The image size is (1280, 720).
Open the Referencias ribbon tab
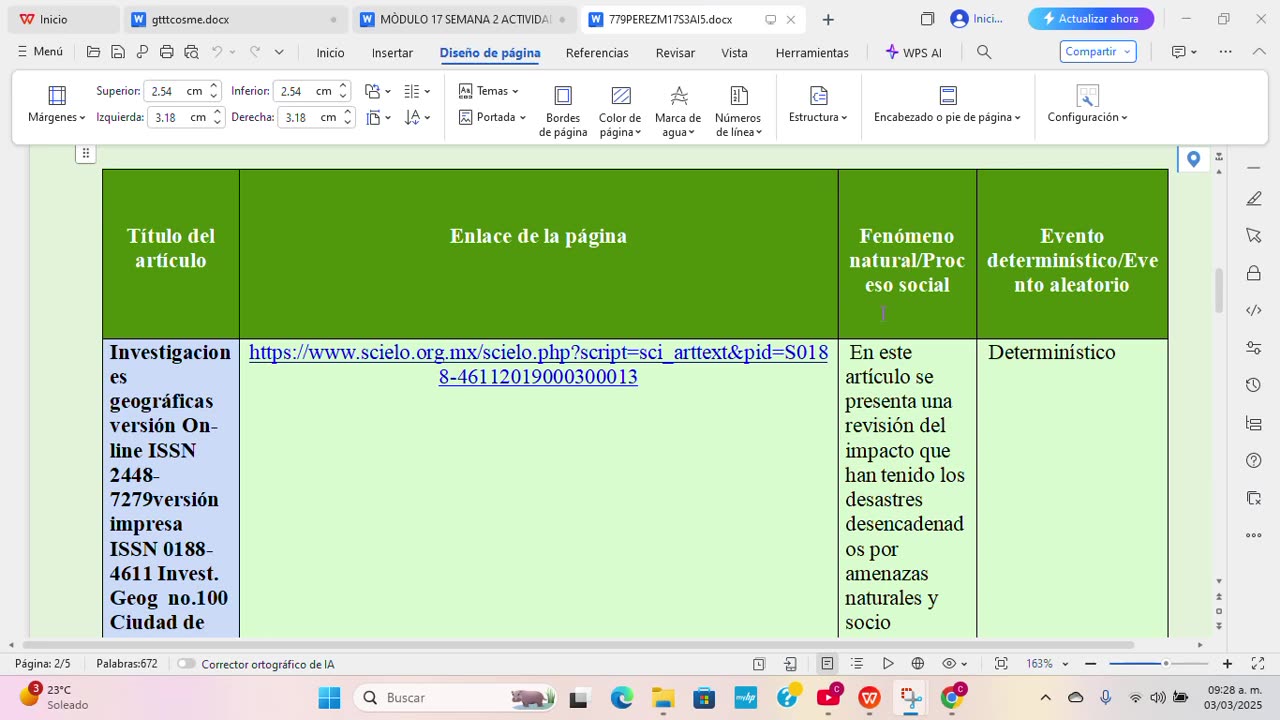click(x=597, y=53)
